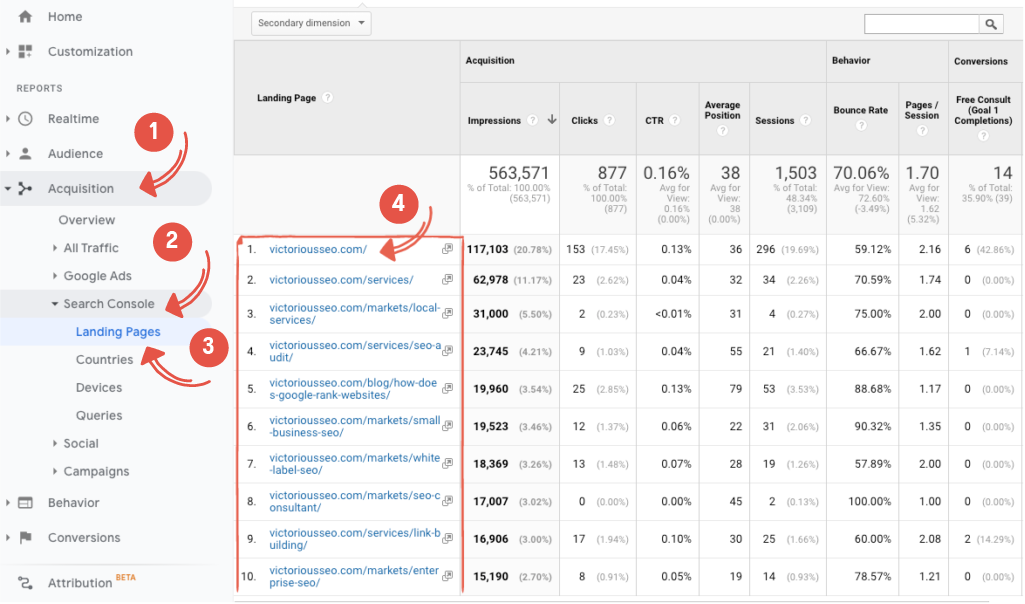
Task: Click the search magnifier button
Action: click(991, 24)
